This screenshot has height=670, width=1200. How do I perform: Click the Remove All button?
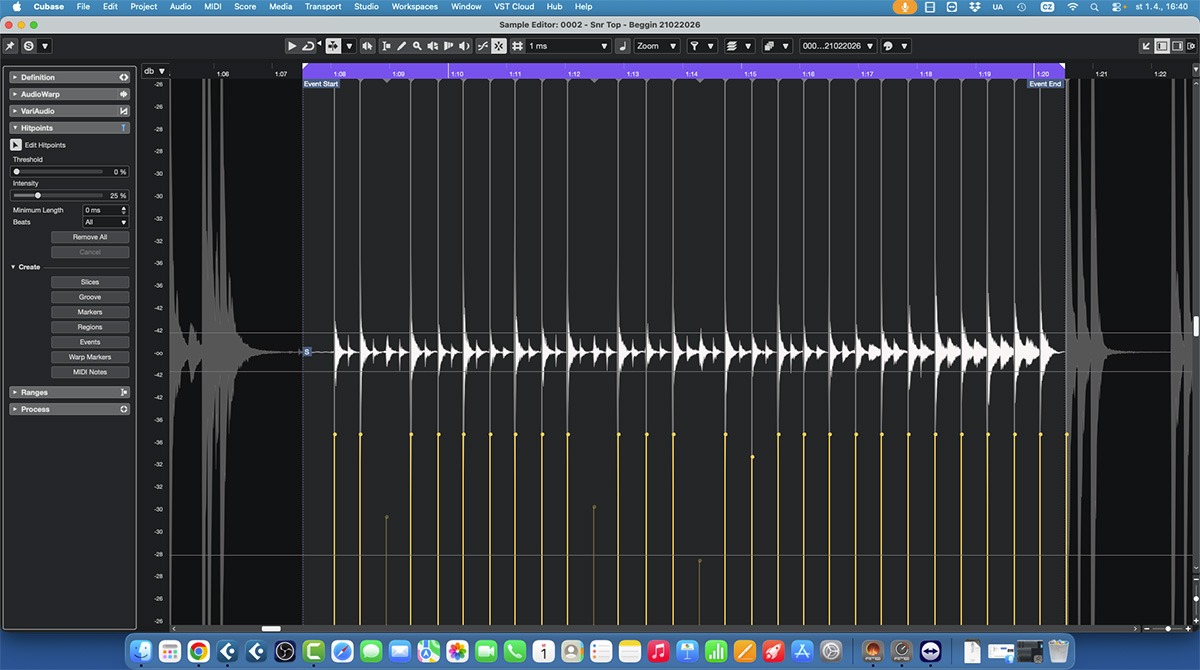click(90, 237)
